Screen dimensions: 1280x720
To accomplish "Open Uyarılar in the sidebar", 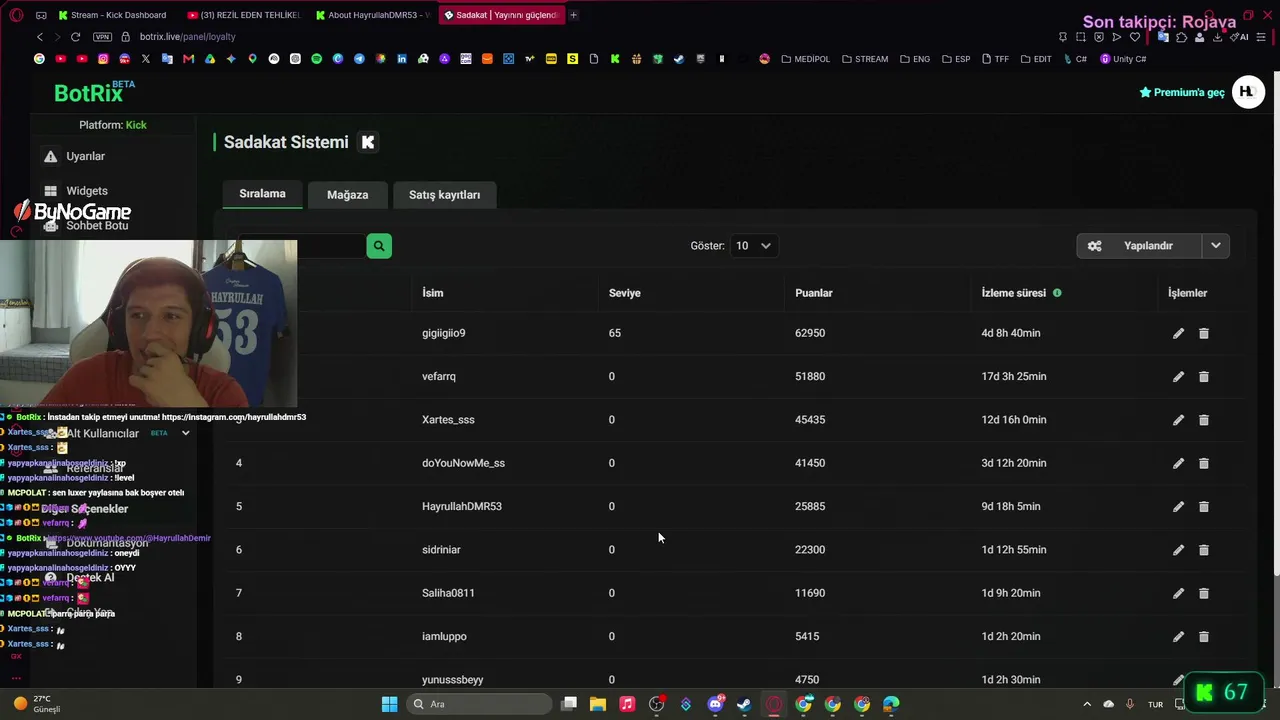I will (85, 157).
